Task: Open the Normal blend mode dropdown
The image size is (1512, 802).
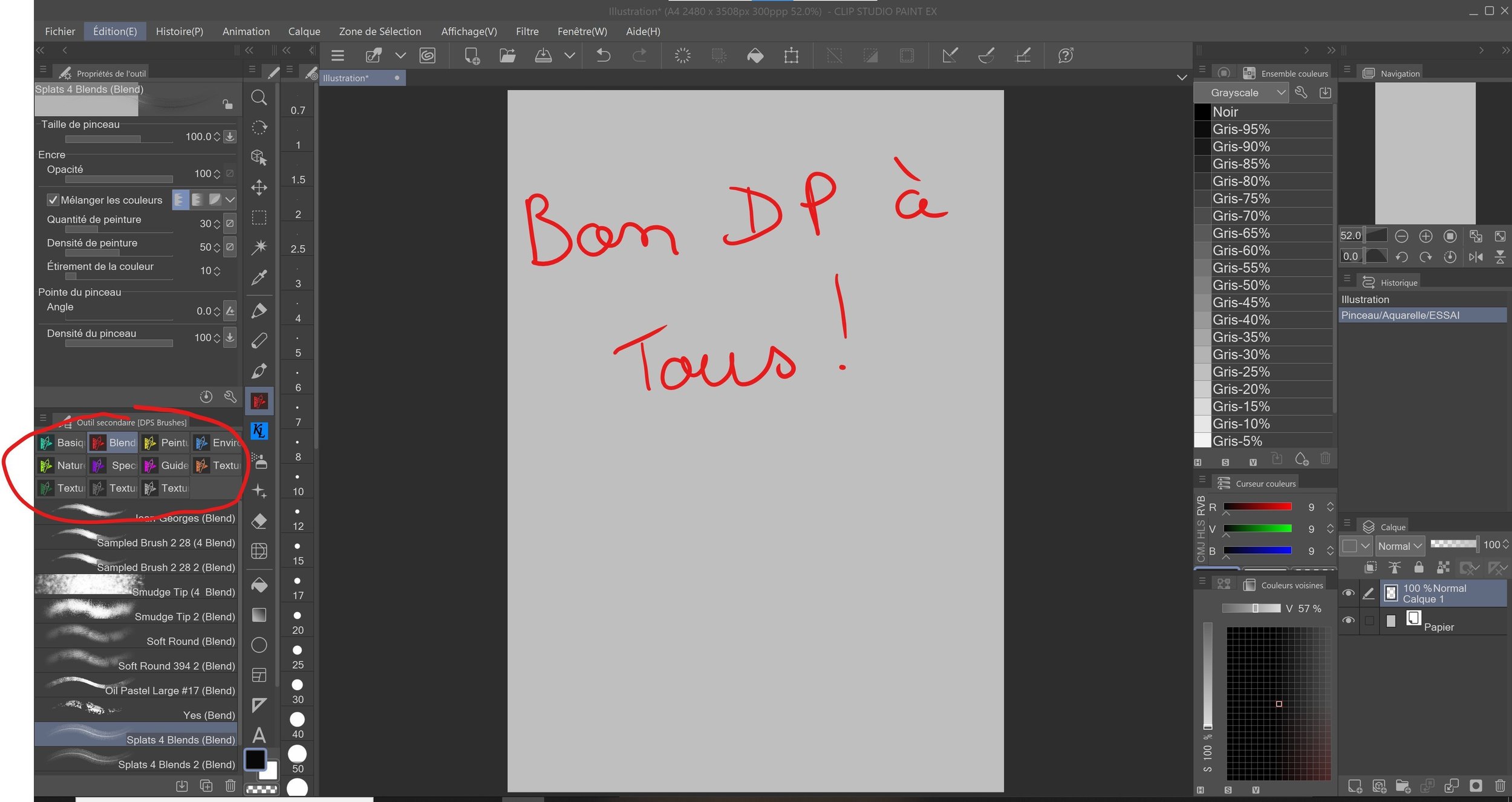Action: (1400, 546)
